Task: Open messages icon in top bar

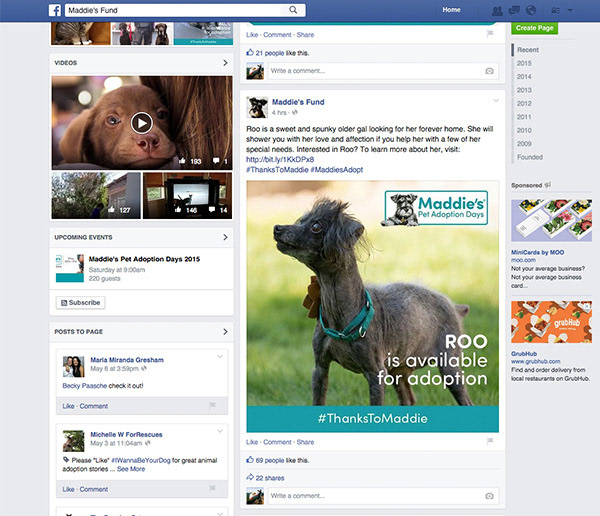Action: click(x=514, y=11)
